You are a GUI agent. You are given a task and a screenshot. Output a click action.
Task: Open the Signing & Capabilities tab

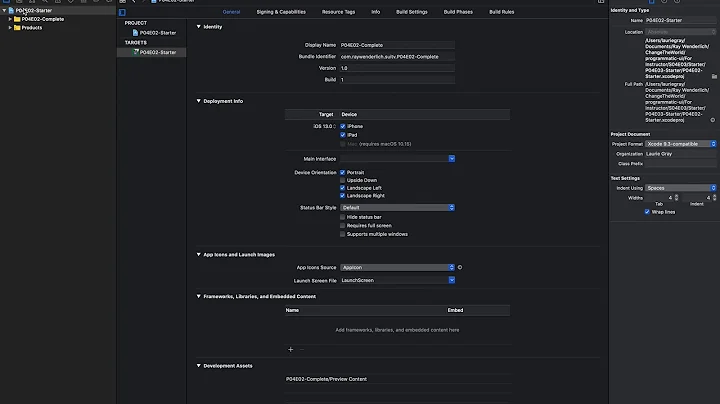tap(281, 12)
